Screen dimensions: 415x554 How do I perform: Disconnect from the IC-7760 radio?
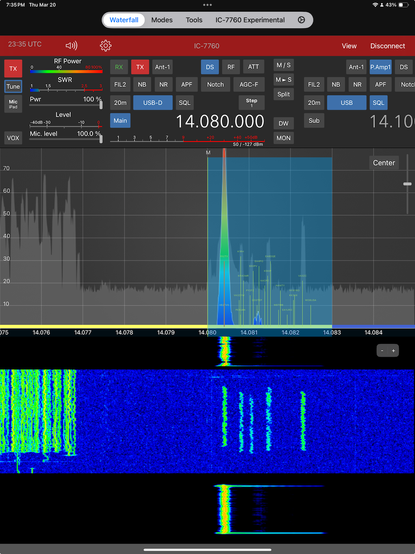387,46
